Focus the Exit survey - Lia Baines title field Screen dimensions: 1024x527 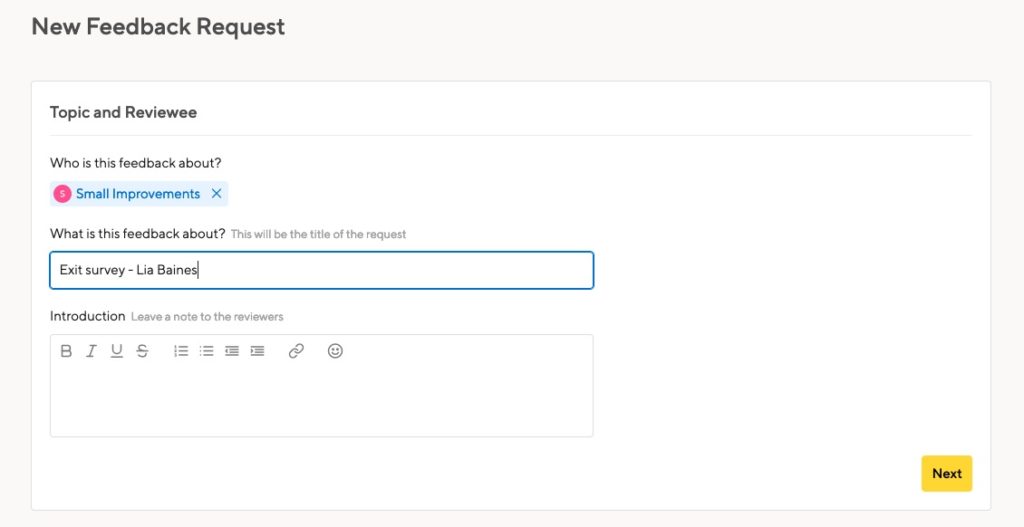[321, 270]
